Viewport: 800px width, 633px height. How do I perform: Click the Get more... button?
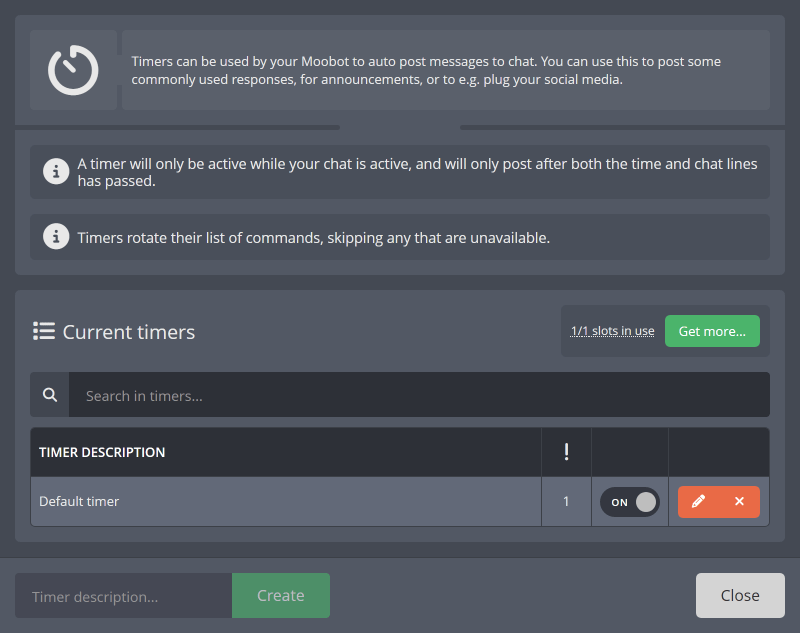(712, 331)
